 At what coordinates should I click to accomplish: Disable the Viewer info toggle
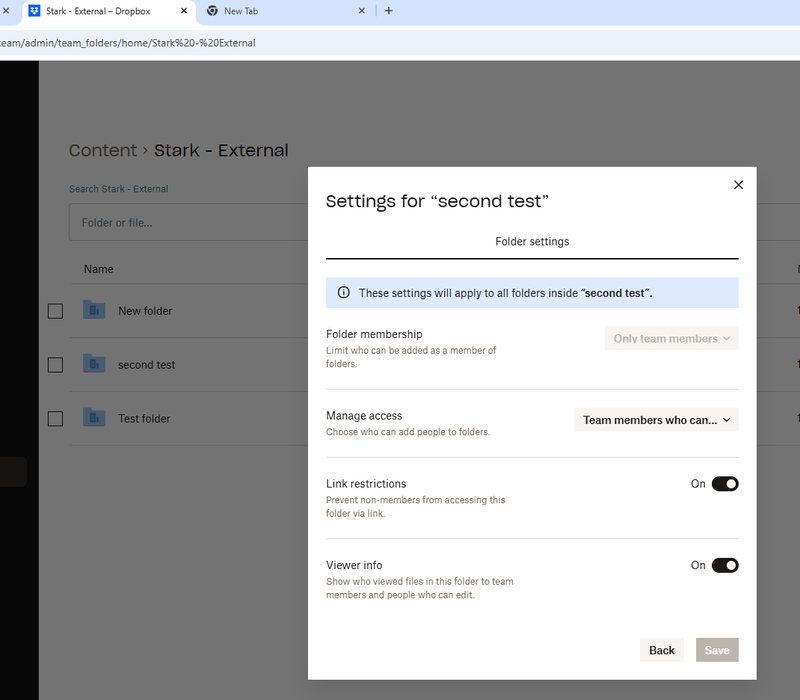pyautogui.click(x=725, y=565)
